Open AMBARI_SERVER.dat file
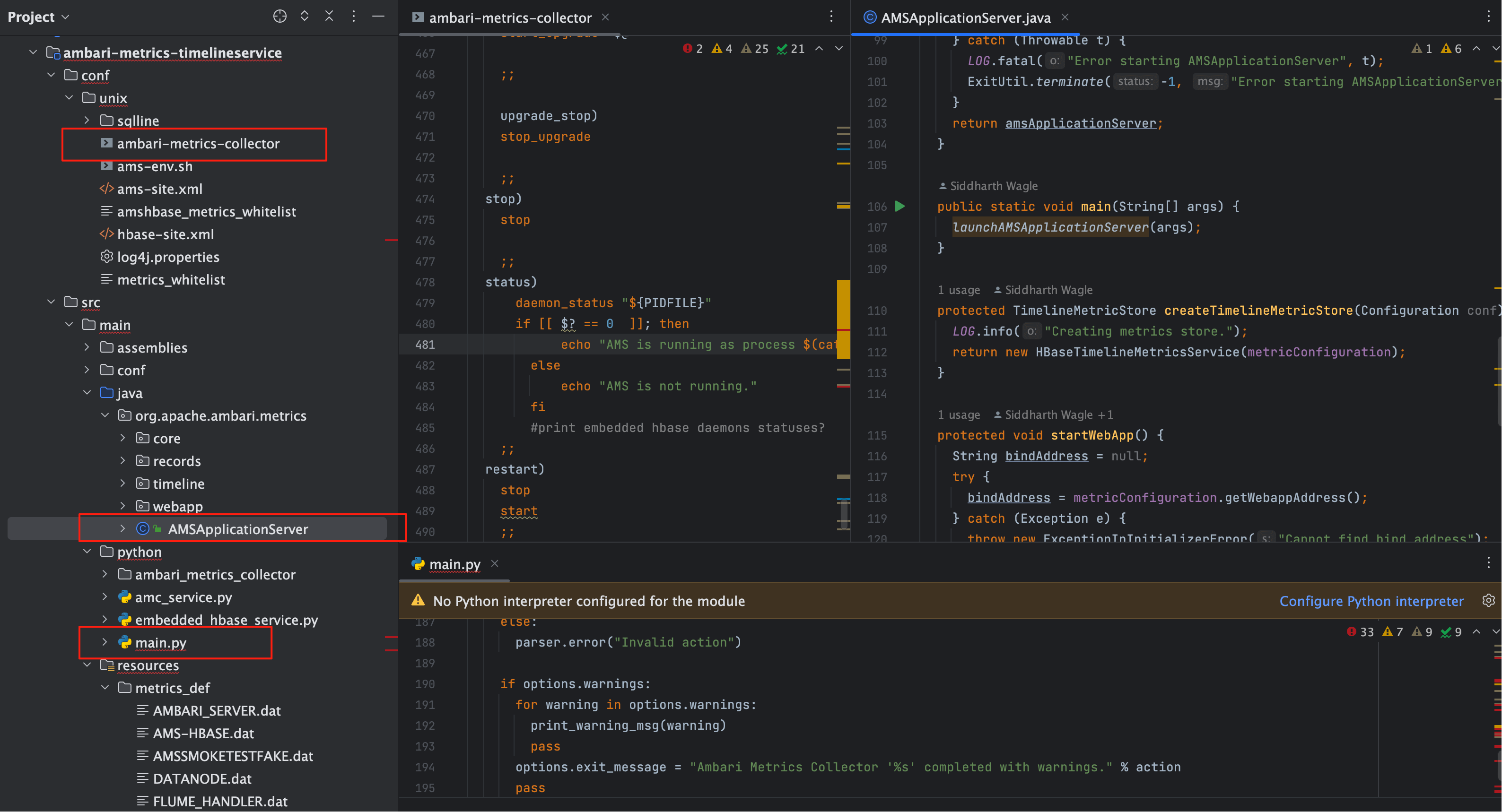 click(x=216, y=710)
